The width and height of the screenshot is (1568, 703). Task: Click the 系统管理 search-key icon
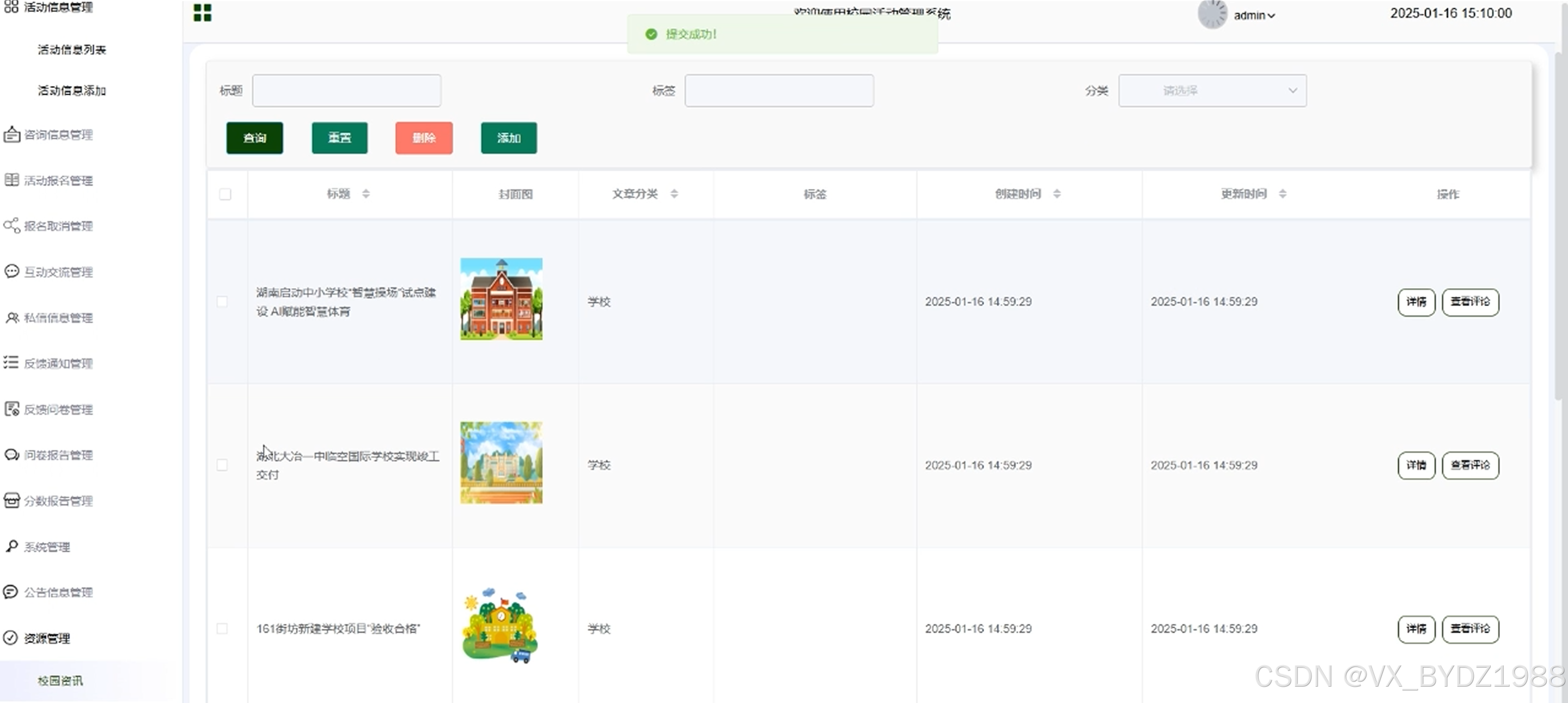pyautogui.click(x=11, y=546)
